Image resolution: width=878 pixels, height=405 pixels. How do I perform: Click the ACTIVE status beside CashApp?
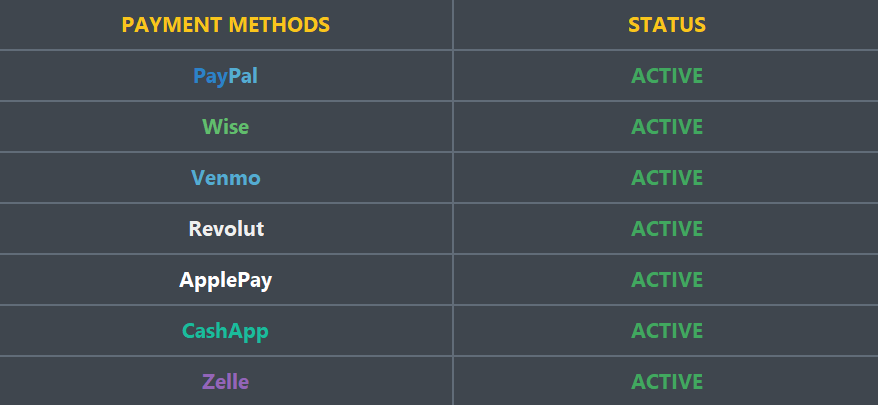667,331
